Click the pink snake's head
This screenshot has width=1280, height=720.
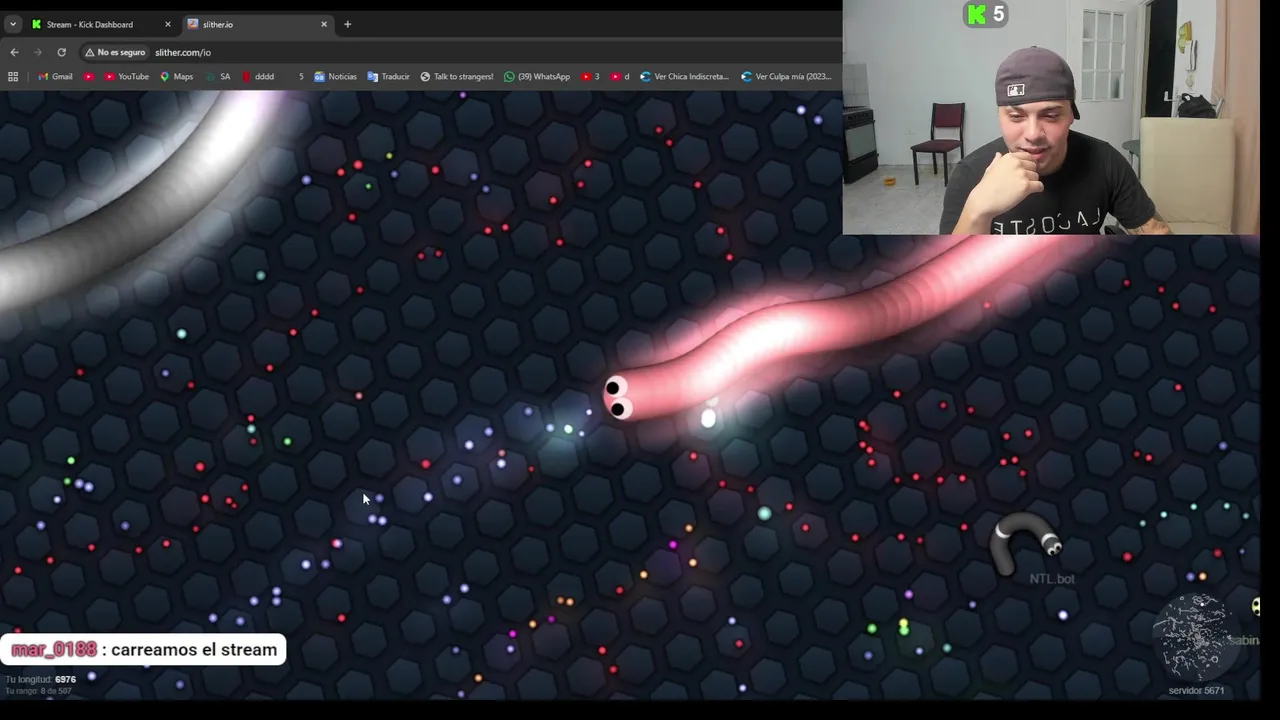point(622,397)
